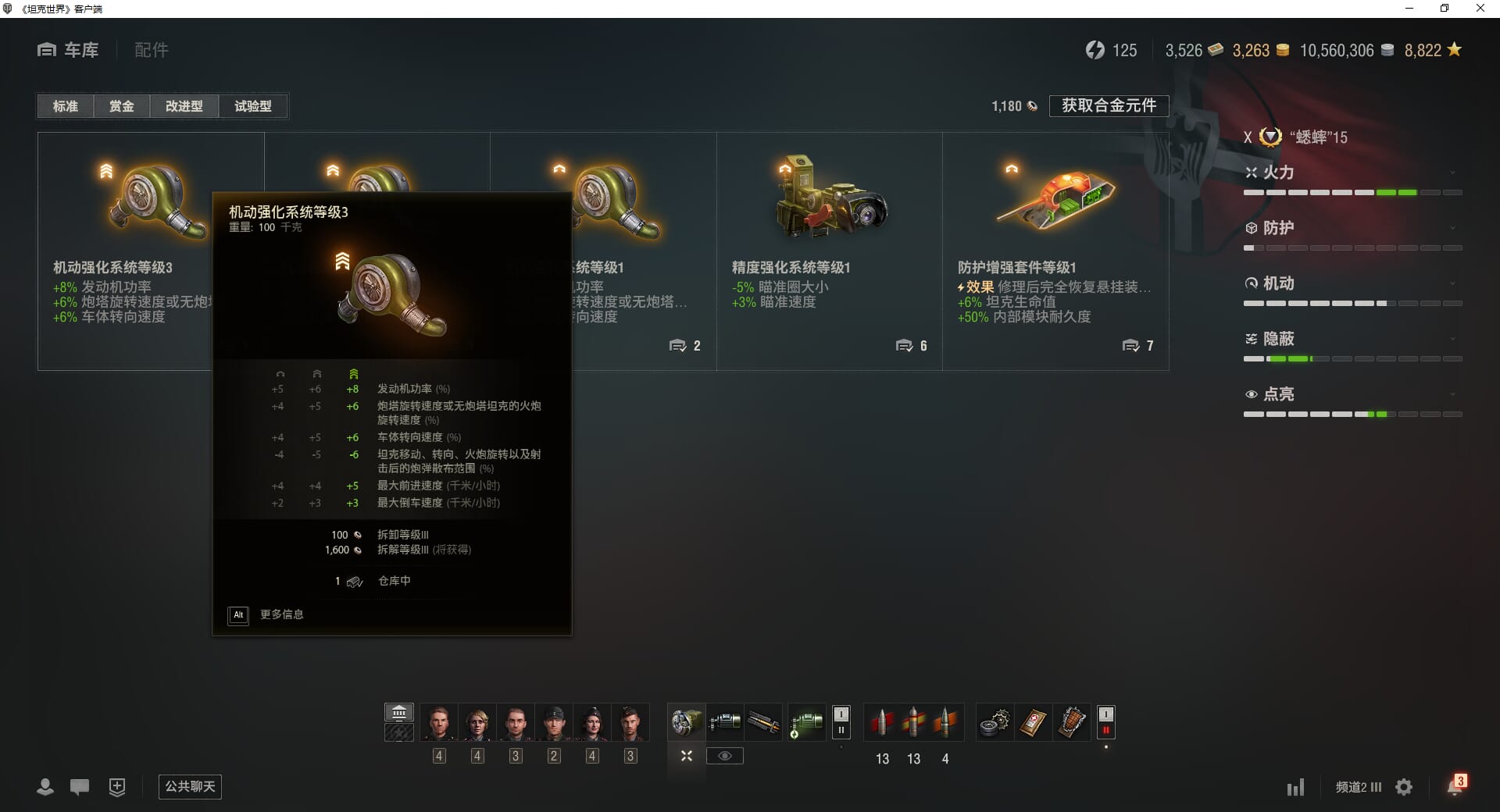Select the repair kit consumable icon

pyautogui.click(x=995, y=722)
